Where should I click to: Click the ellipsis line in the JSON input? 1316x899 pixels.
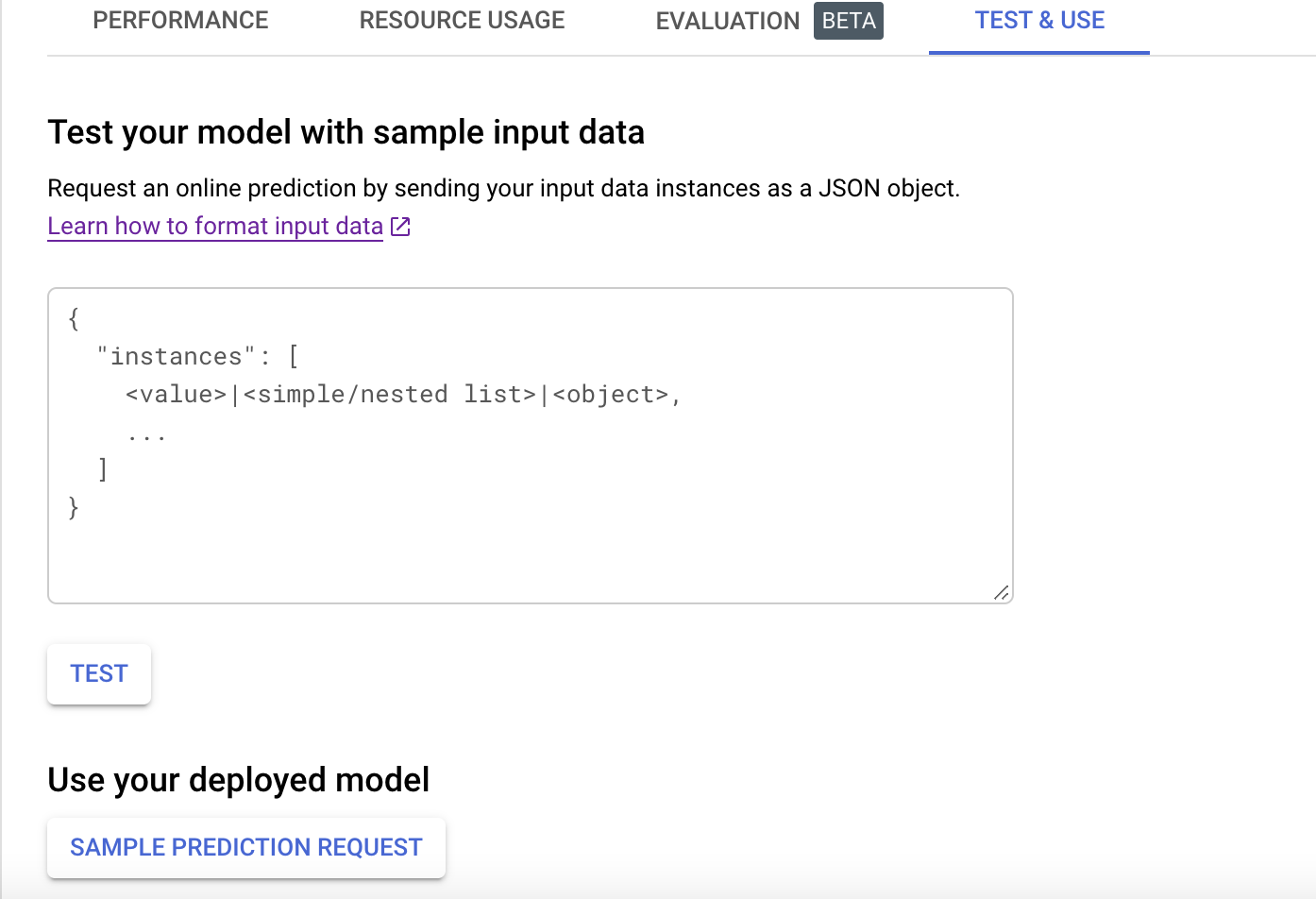coord(147,434)
